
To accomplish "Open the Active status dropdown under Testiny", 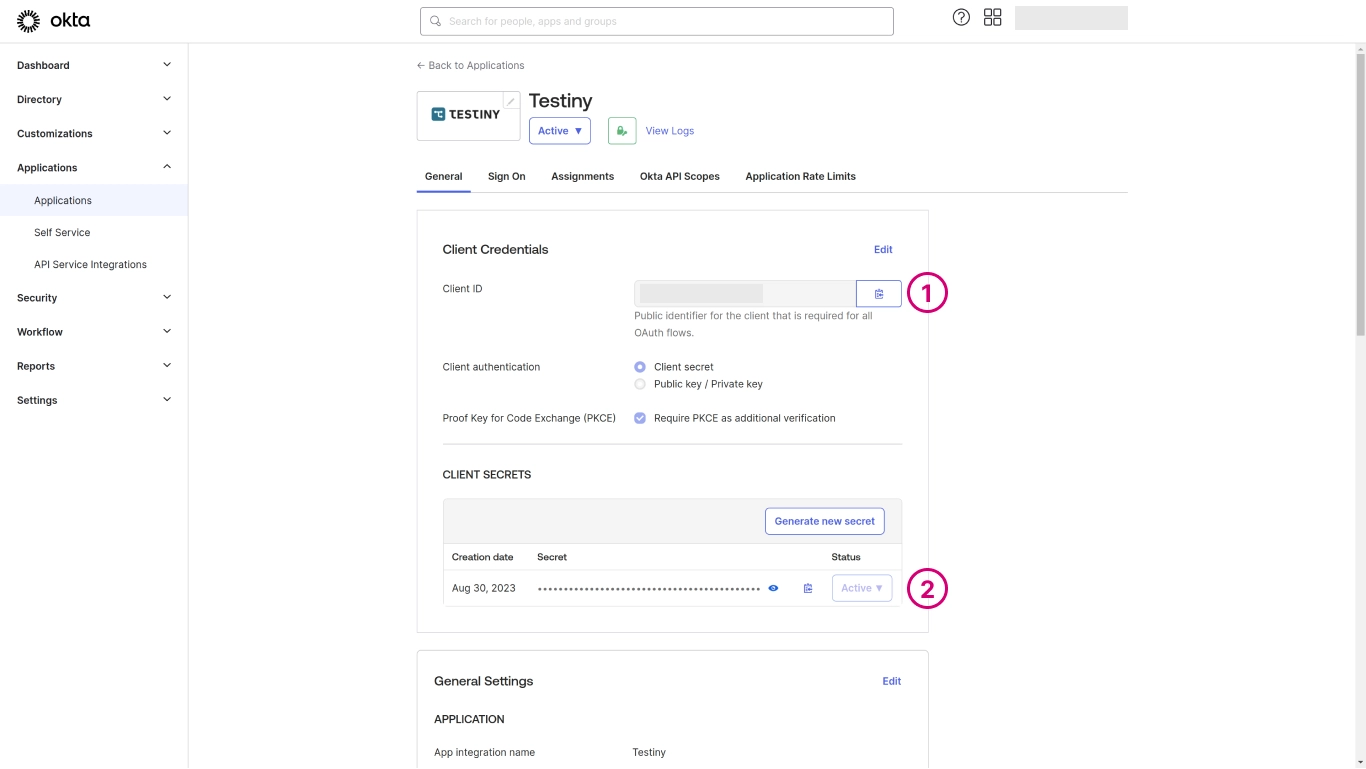I will (559, 131).
